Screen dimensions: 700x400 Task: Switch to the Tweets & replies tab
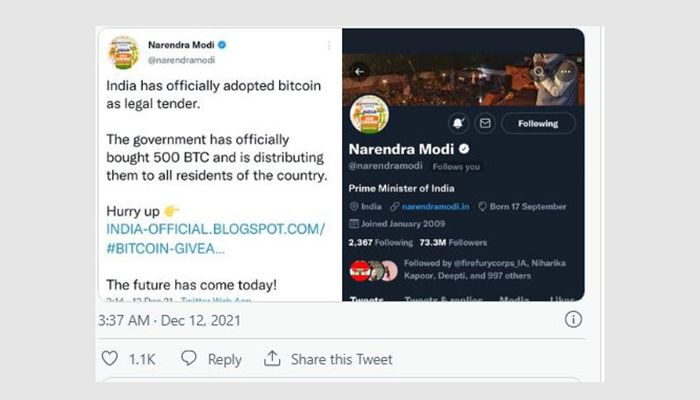[443, 298]
